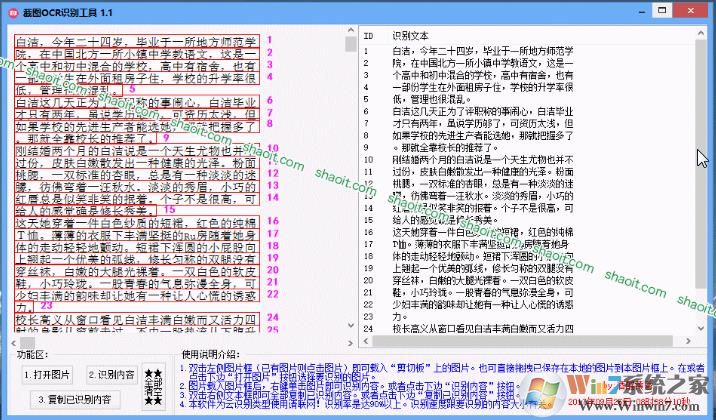
Task: Click the star rating icon beside buttons
Action: click(x=154, y=384)
